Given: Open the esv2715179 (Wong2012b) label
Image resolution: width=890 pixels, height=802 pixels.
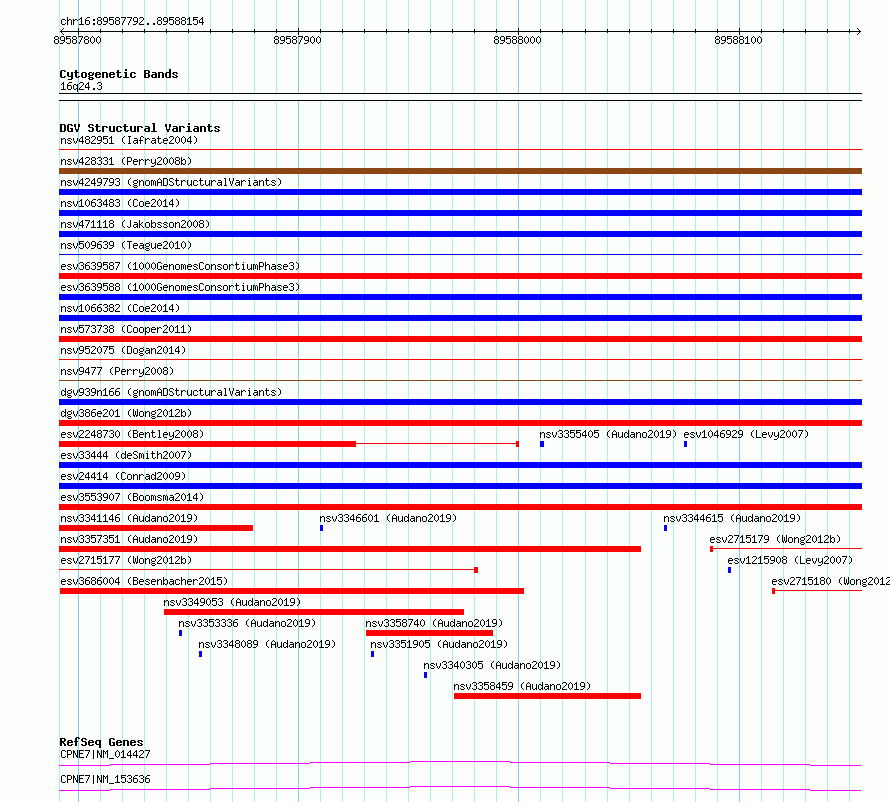Looking at the screenshot, I should (775, 539).
